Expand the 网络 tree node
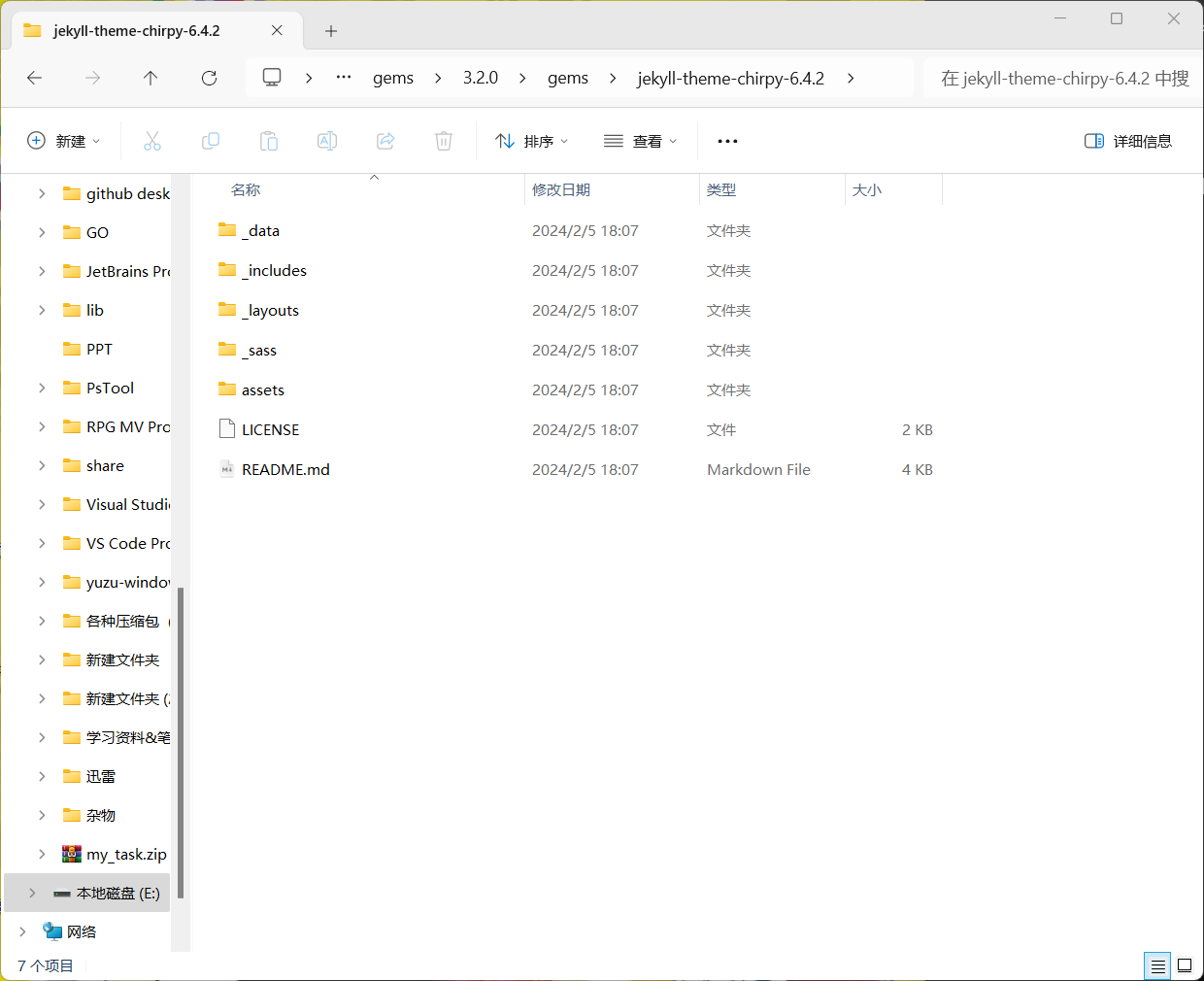Viewport: 1204px width, 981px height. [x=22, y=931]
